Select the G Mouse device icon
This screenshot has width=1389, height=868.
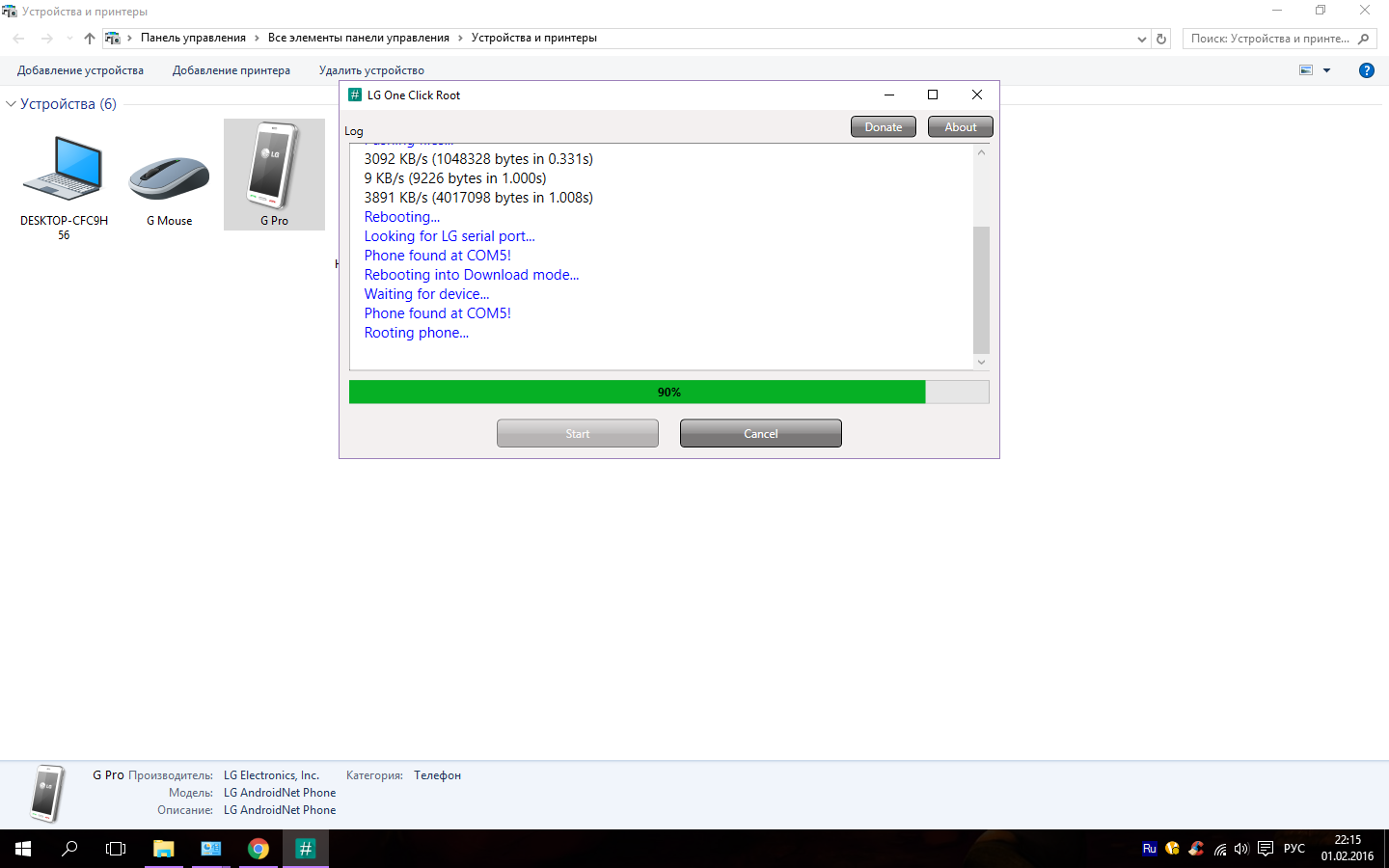[x=169, y=177]
